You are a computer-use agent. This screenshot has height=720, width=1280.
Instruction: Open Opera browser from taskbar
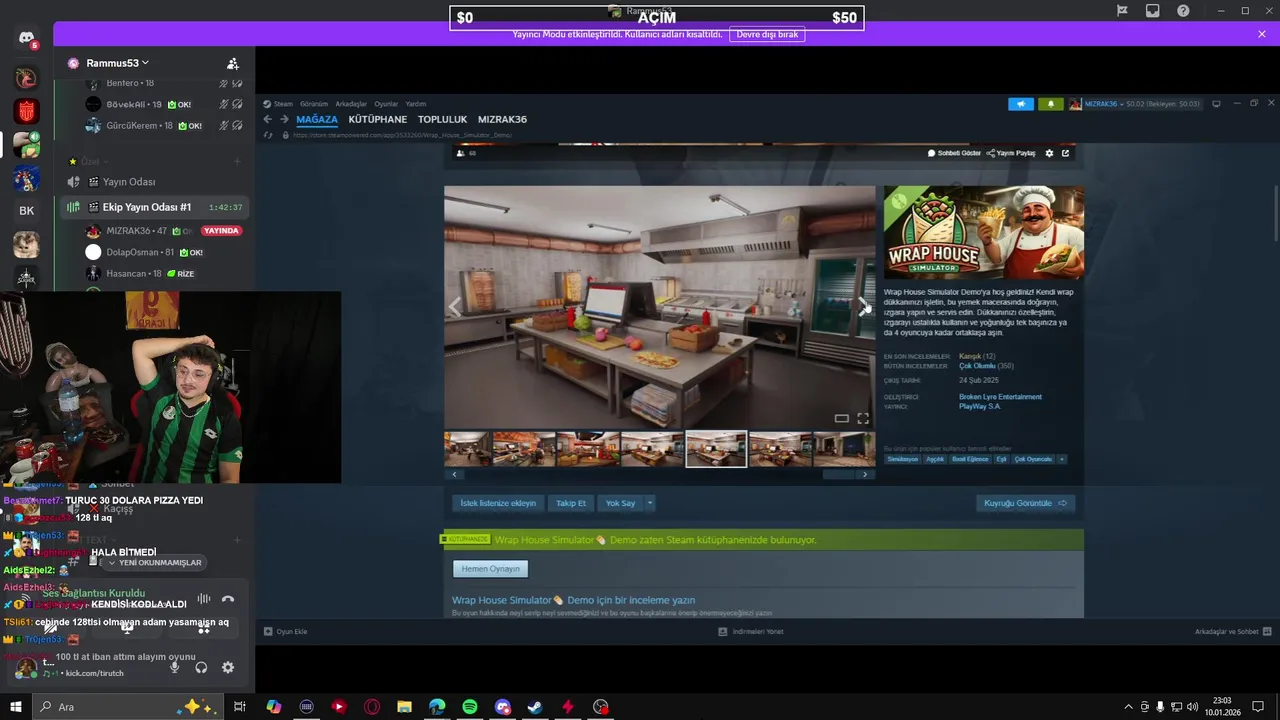(x=372, y=707)
